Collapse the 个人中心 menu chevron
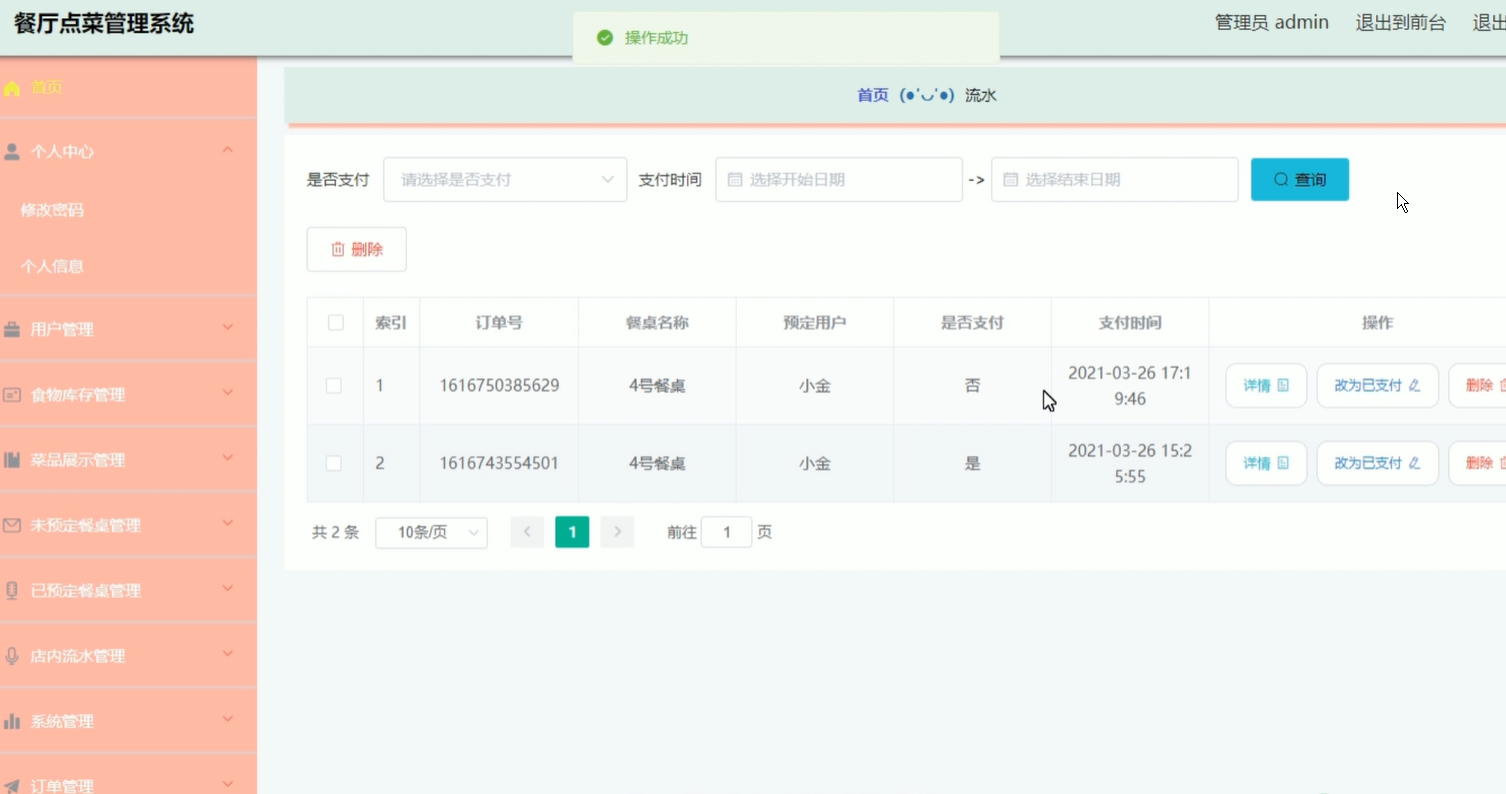1506x794 pixels. 228,150
